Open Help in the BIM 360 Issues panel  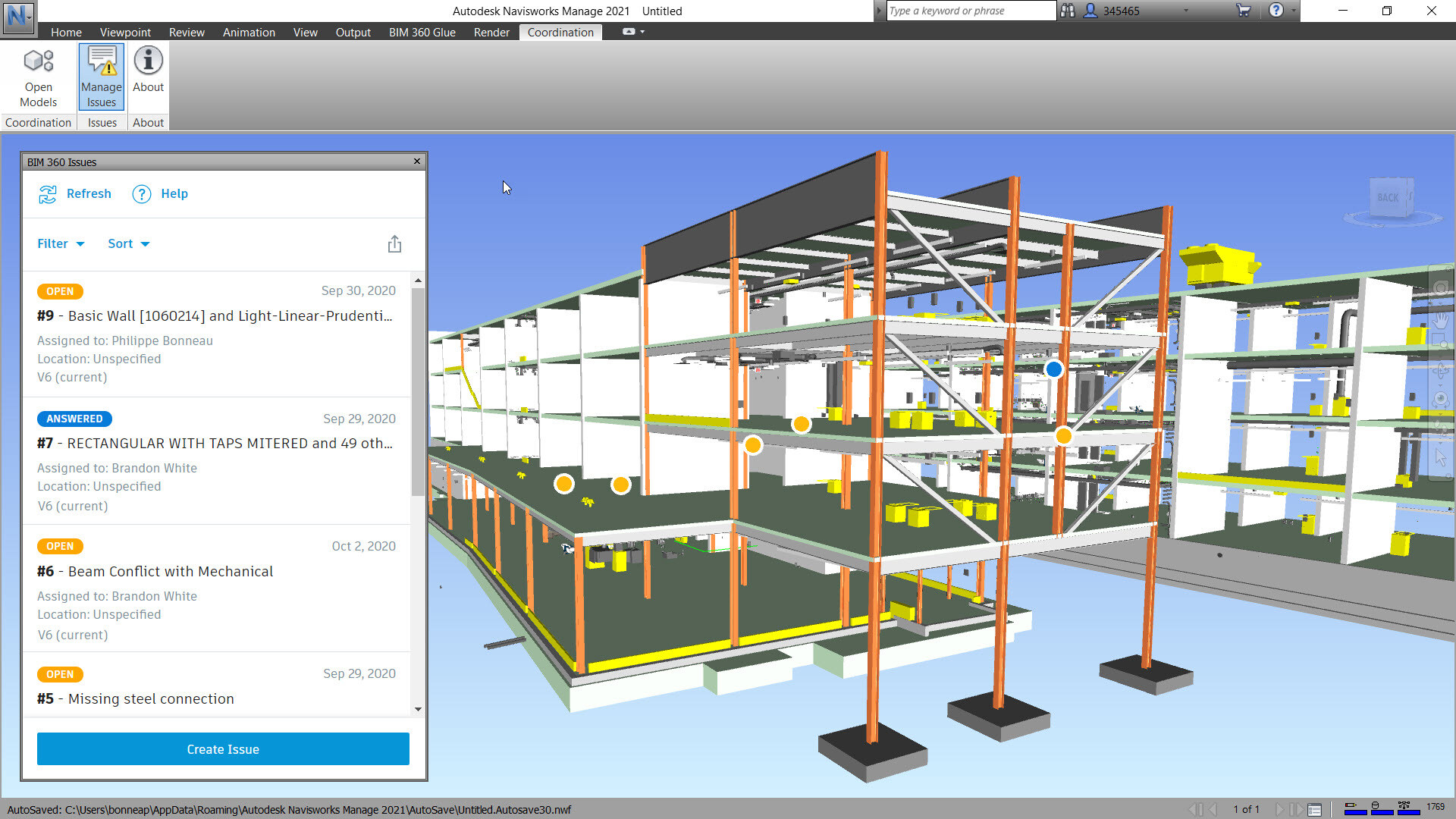pyautogui.click(x=160, y=193)
